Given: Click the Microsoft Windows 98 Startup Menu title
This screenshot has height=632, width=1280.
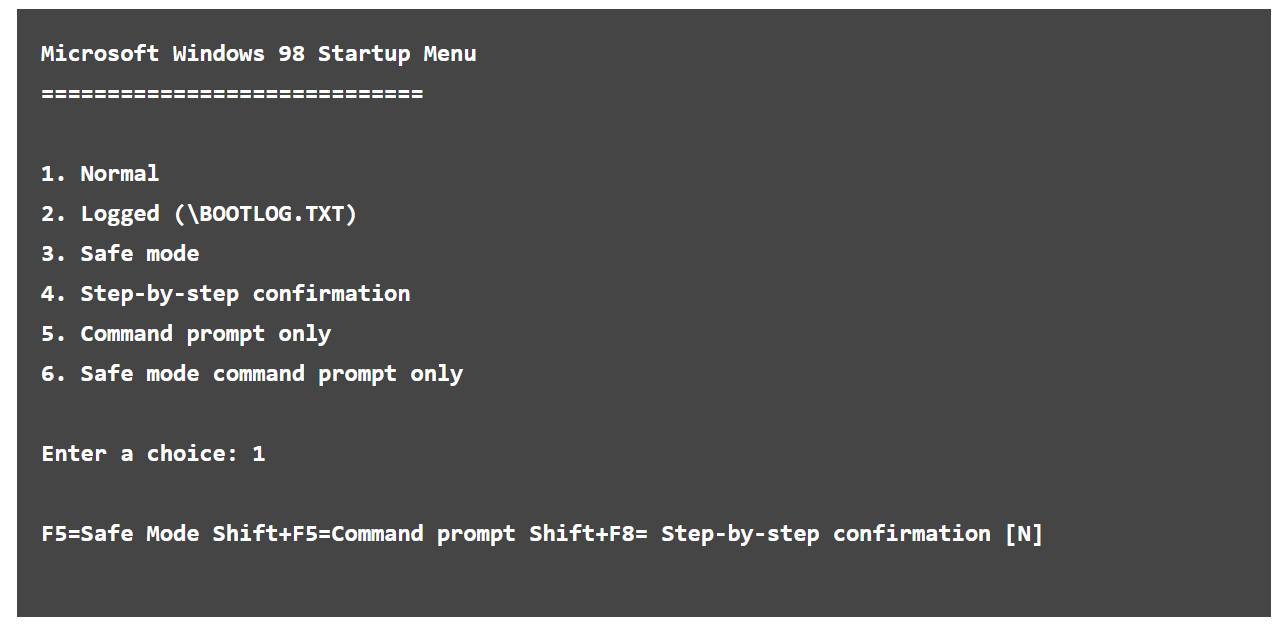Looking at the screenshot, I should coord(258,54).
